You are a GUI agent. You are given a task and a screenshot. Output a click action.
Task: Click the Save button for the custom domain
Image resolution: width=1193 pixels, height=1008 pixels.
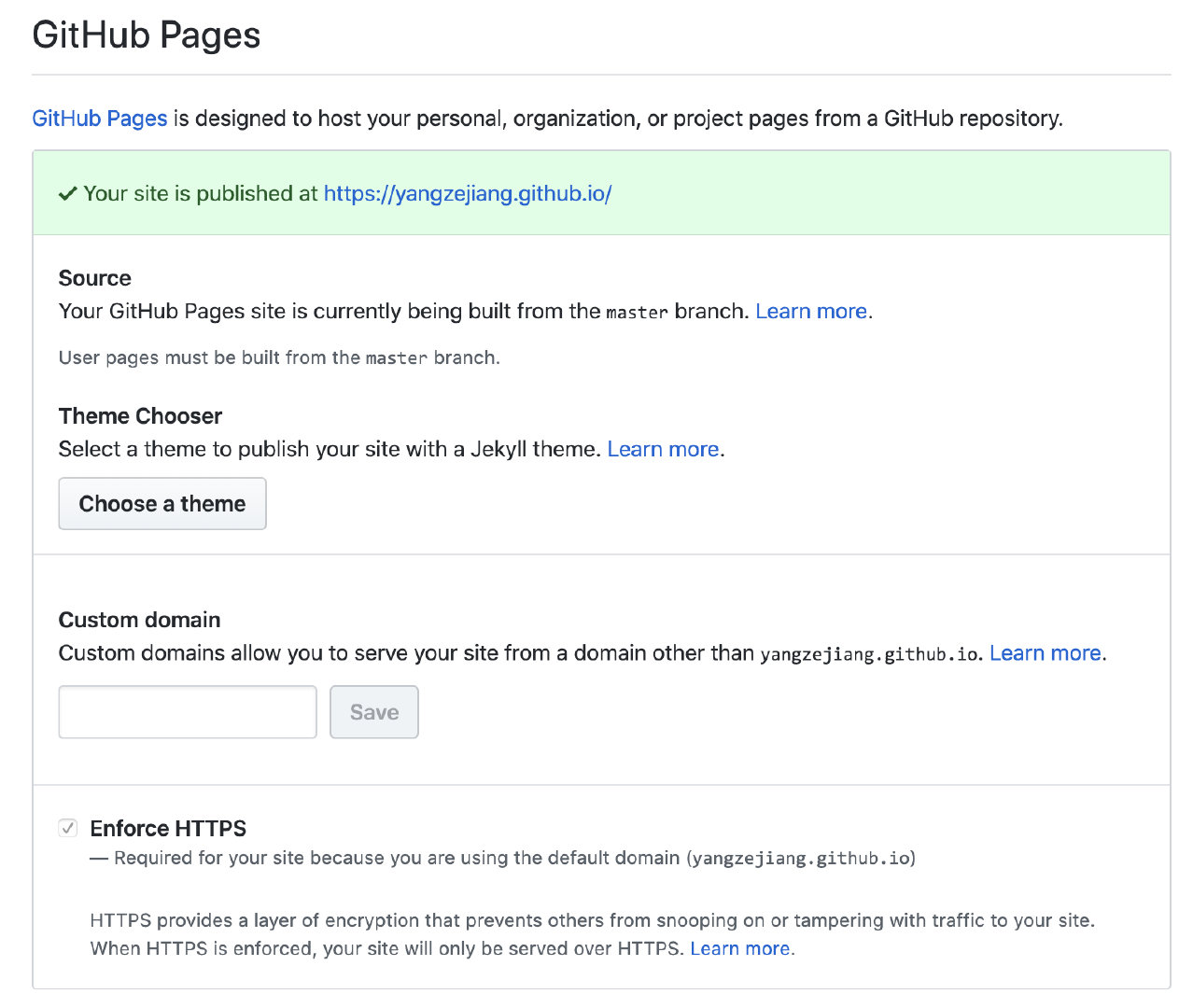point(374,712)
